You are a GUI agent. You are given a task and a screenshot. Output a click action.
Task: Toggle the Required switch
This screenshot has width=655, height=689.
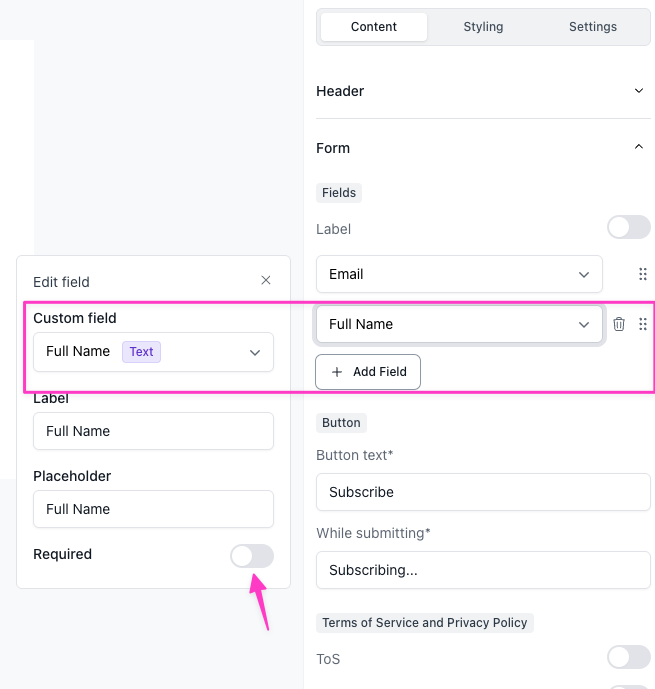pyautogui.click(x=251, y=556)
